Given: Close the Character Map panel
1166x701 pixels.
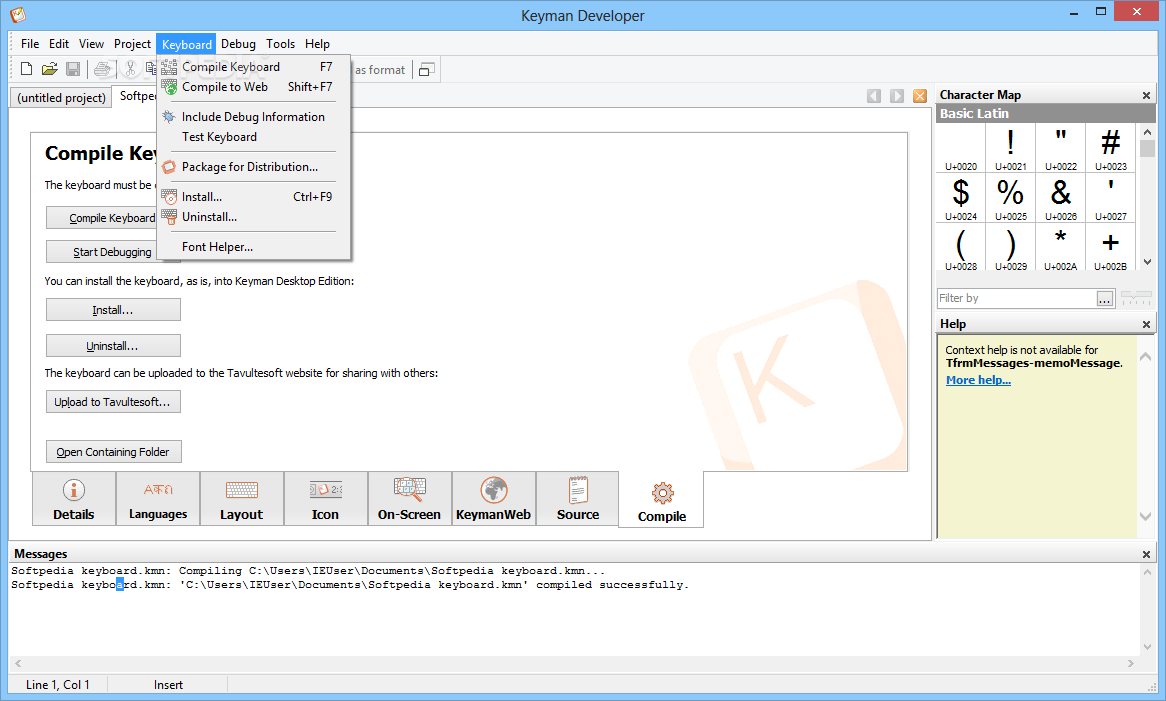Looking at the screenshot, I should 1146,95.
